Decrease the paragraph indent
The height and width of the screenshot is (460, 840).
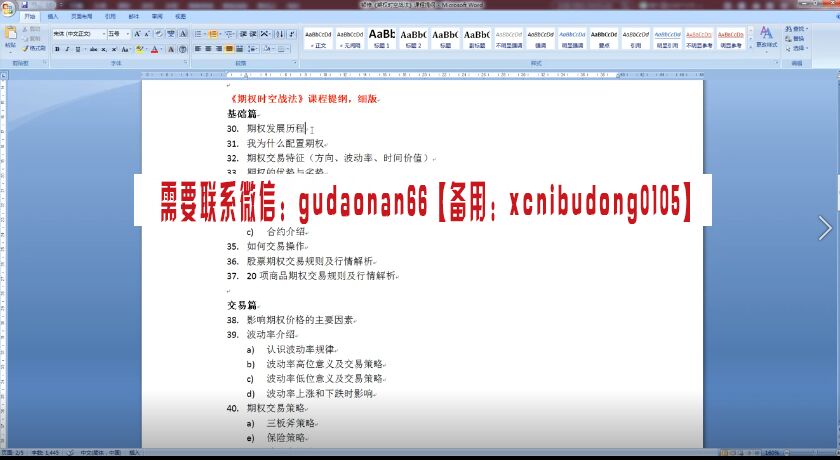click(243, 34)
